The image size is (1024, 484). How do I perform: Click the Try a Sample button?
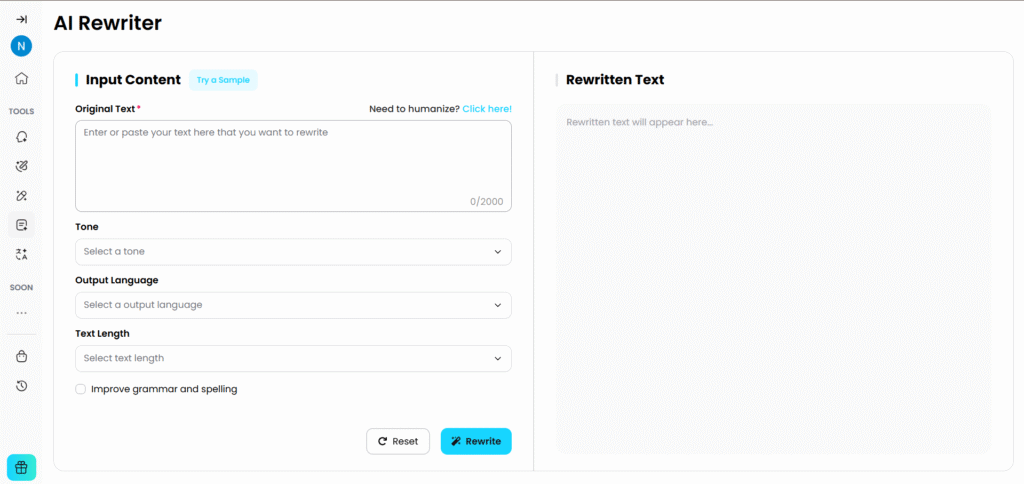(223, 80)
